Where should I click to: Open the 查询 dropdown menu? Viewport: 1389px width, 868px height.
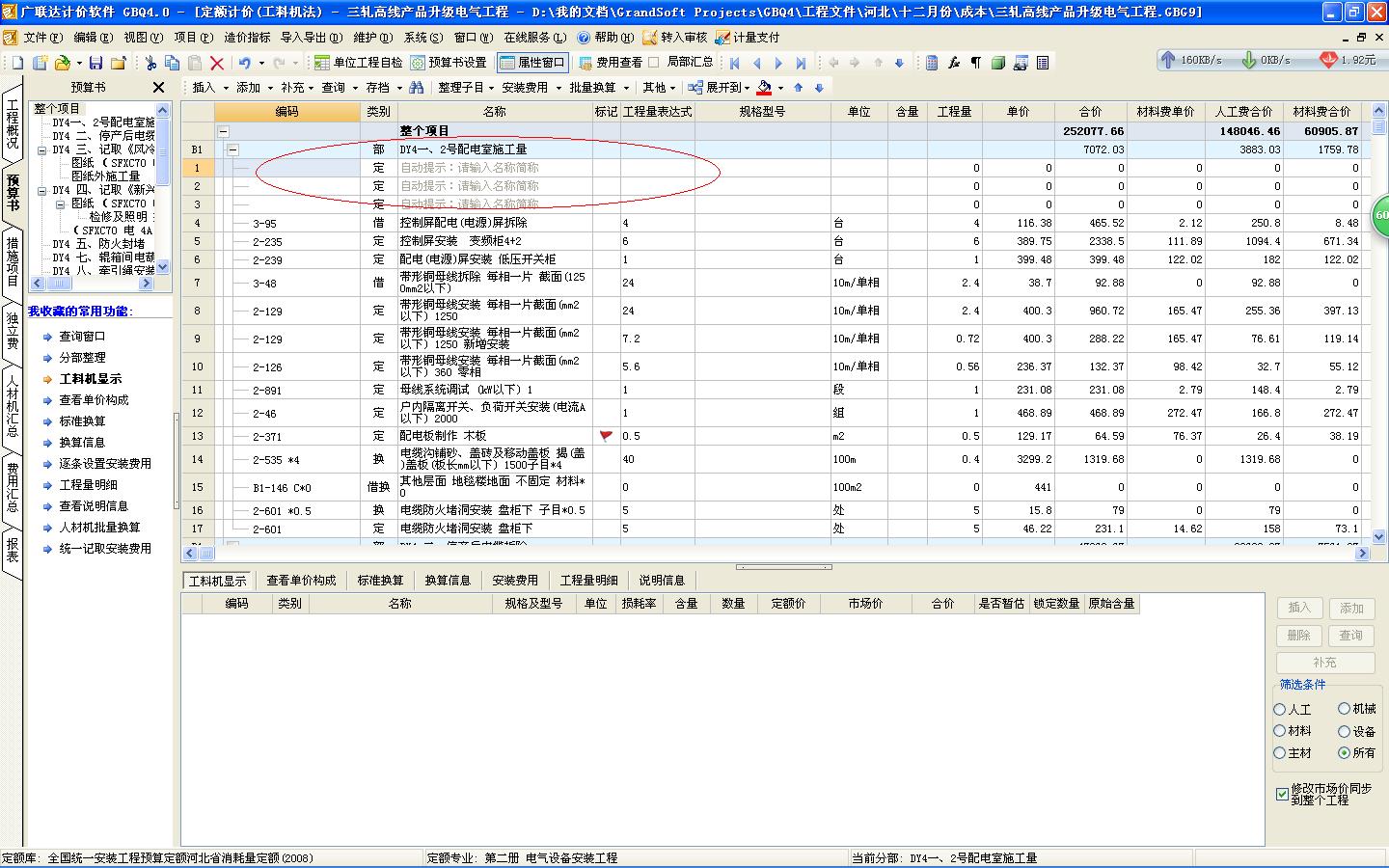340,88
